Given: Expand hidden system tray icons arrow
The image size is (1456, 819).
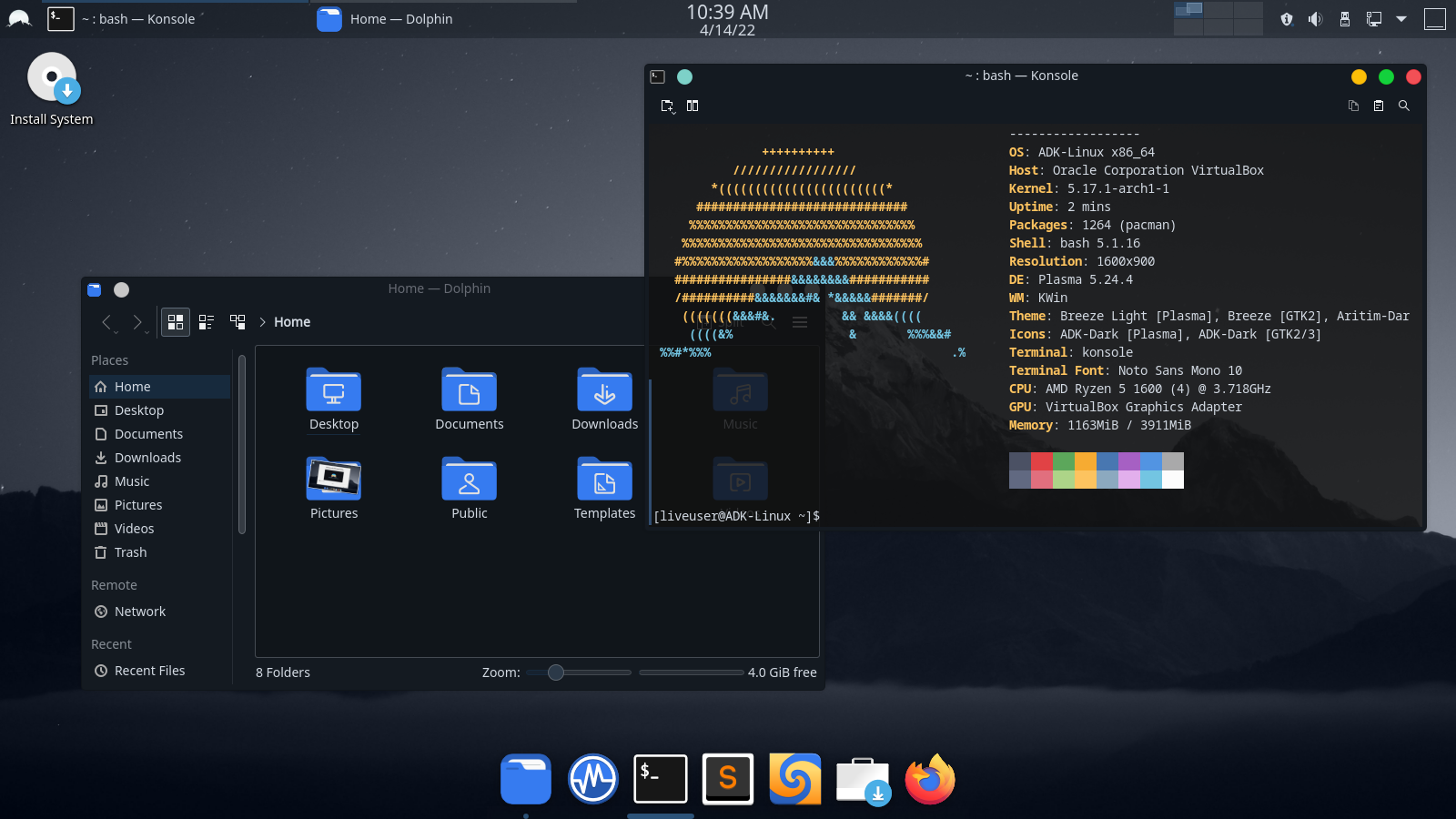Looking at the screenshot, I should pos(1401,19).
